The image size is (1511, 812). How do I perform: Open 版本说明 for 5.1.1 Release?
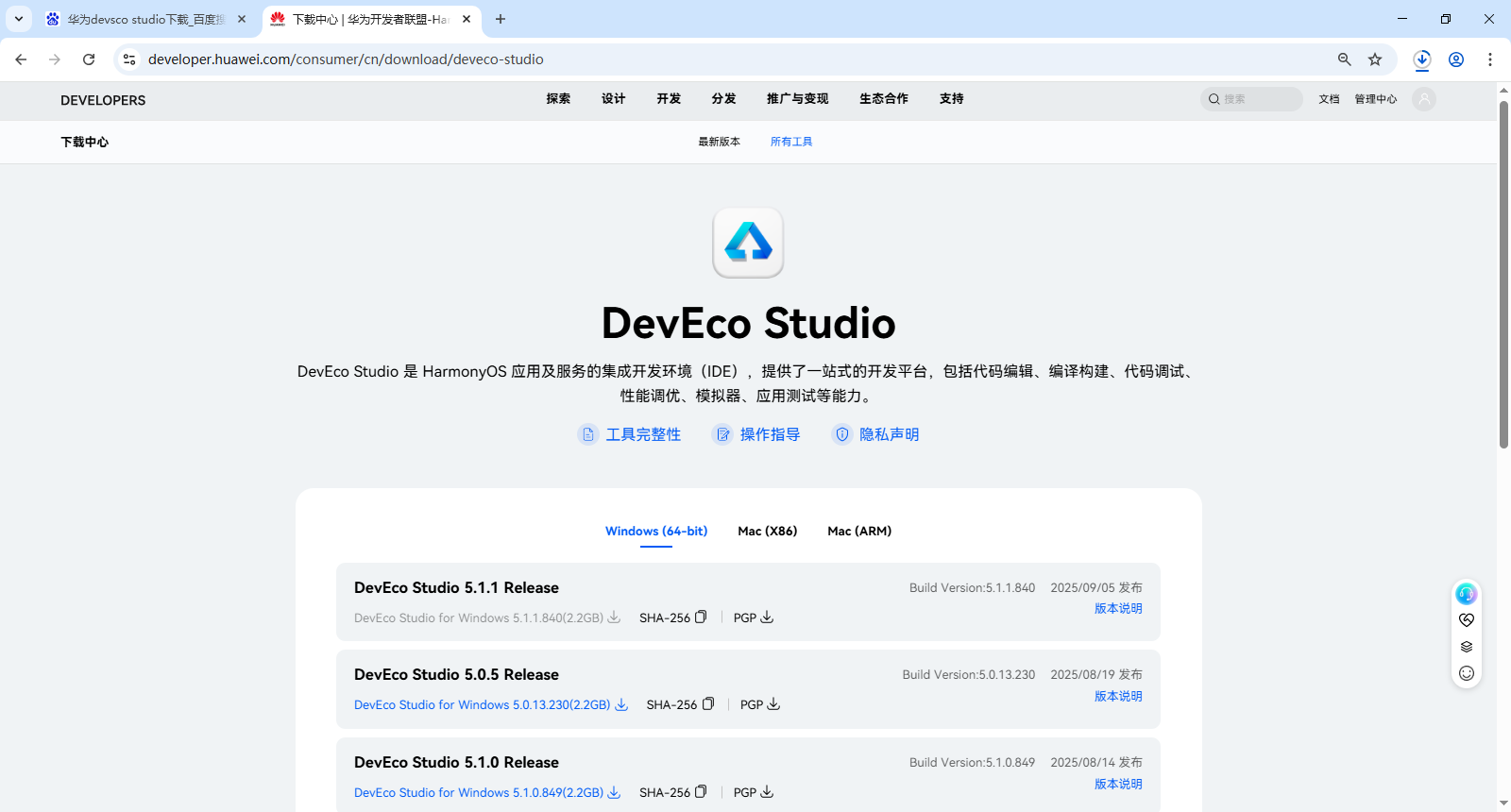tap(1118, 608)
